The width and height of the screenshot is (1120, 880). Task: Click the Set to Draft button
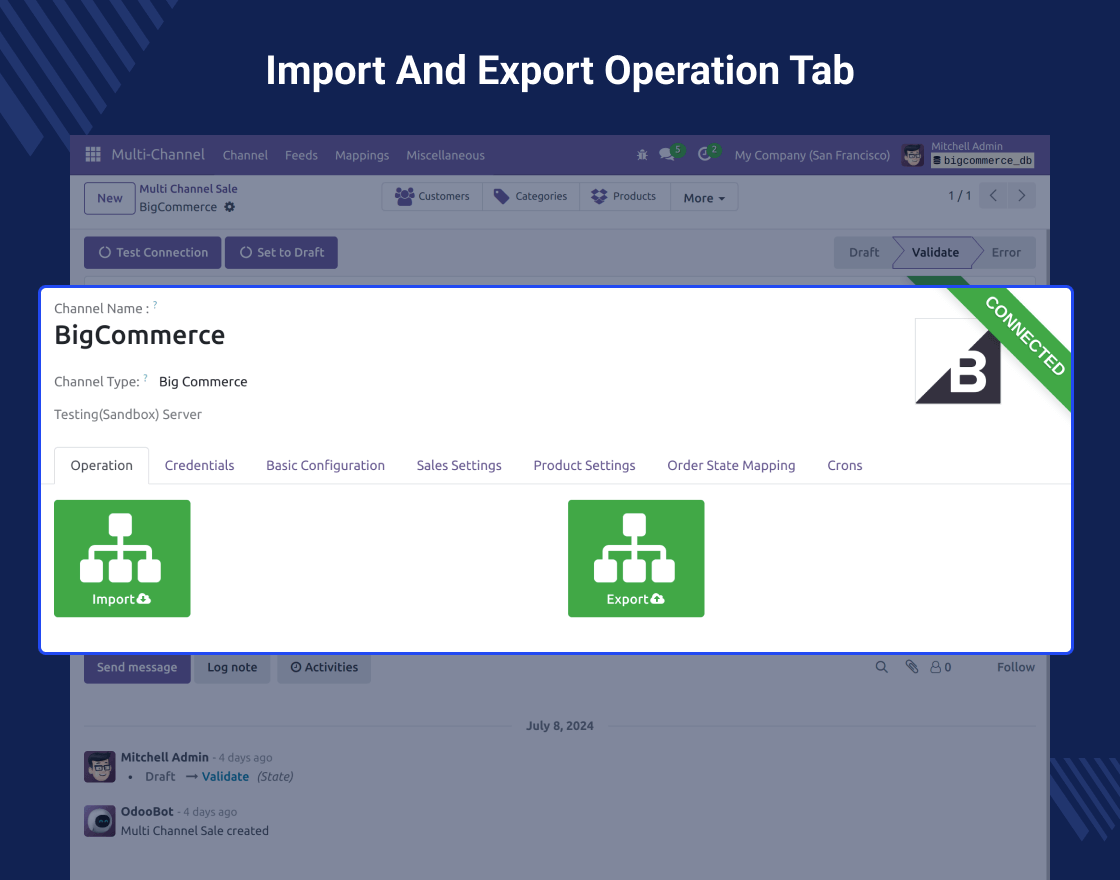coord(281,253)
